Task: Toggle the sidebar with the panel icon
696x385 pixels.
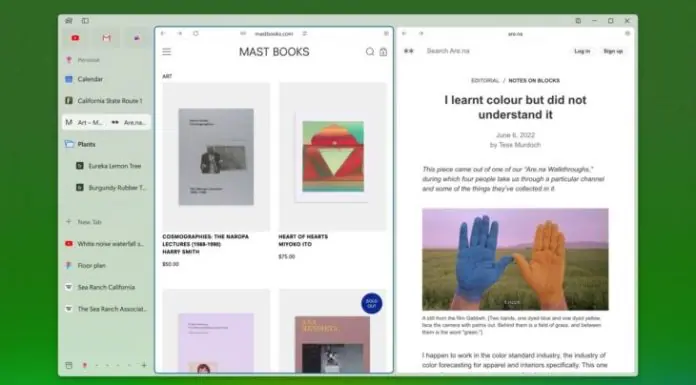Action: 85,21
